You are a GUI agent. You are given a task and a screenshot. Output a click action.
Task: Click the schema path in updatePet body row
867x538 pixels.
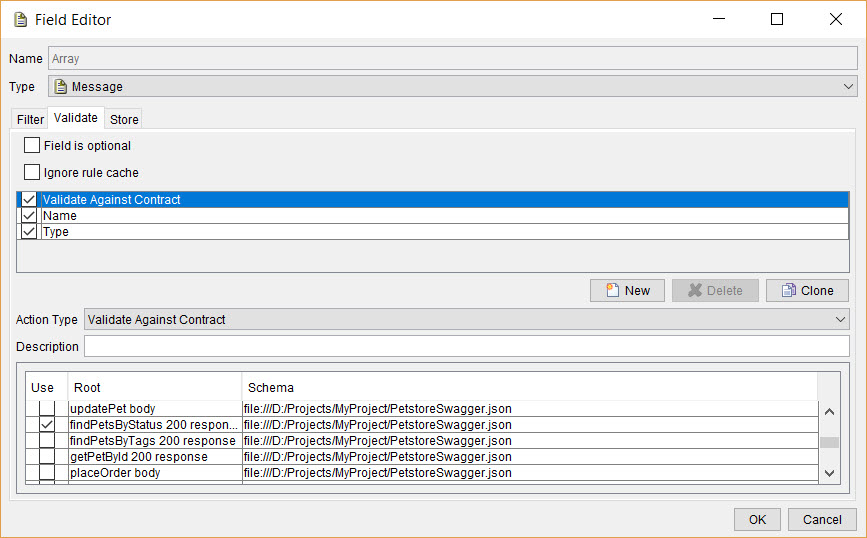[x=378, y=409]
